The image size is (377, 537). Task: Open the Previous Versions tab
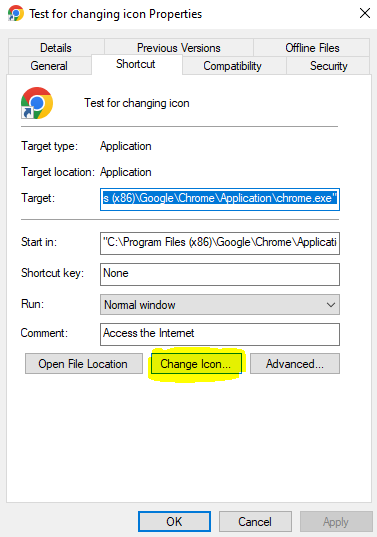pyautogui.click(x=179, y=48)
